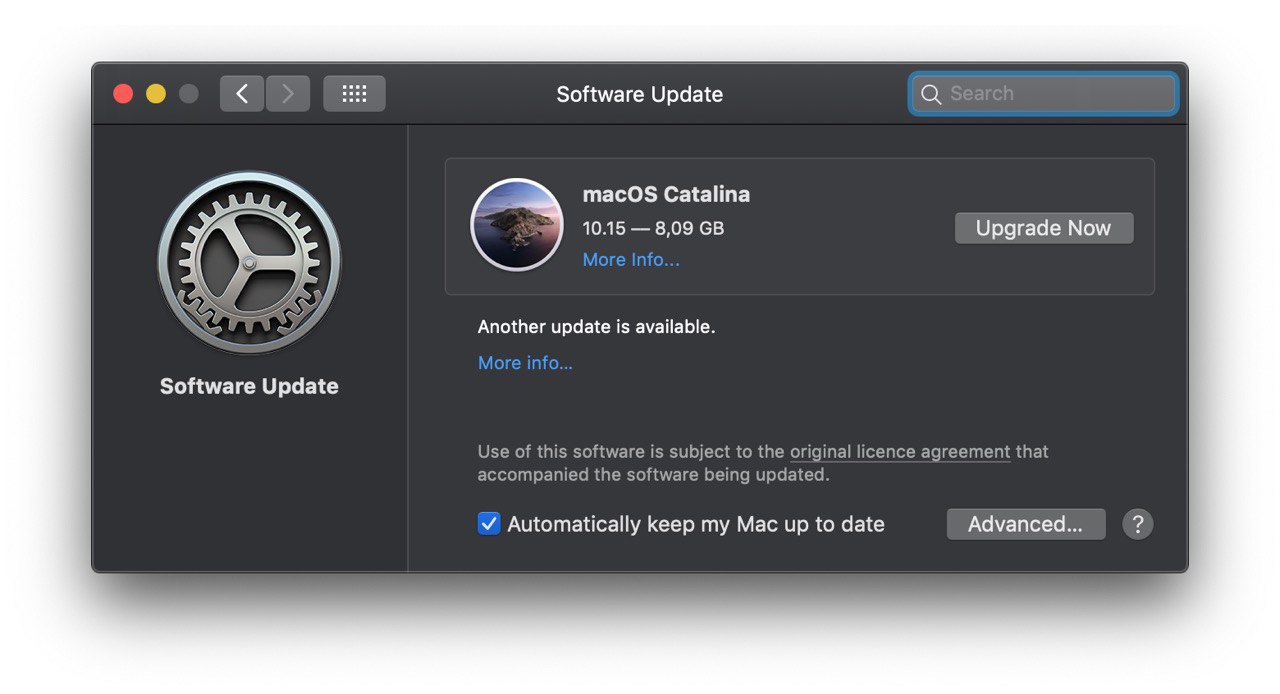Click the 'Another update is available.' text
1280x694 pixels.
(x=597, y=327)
